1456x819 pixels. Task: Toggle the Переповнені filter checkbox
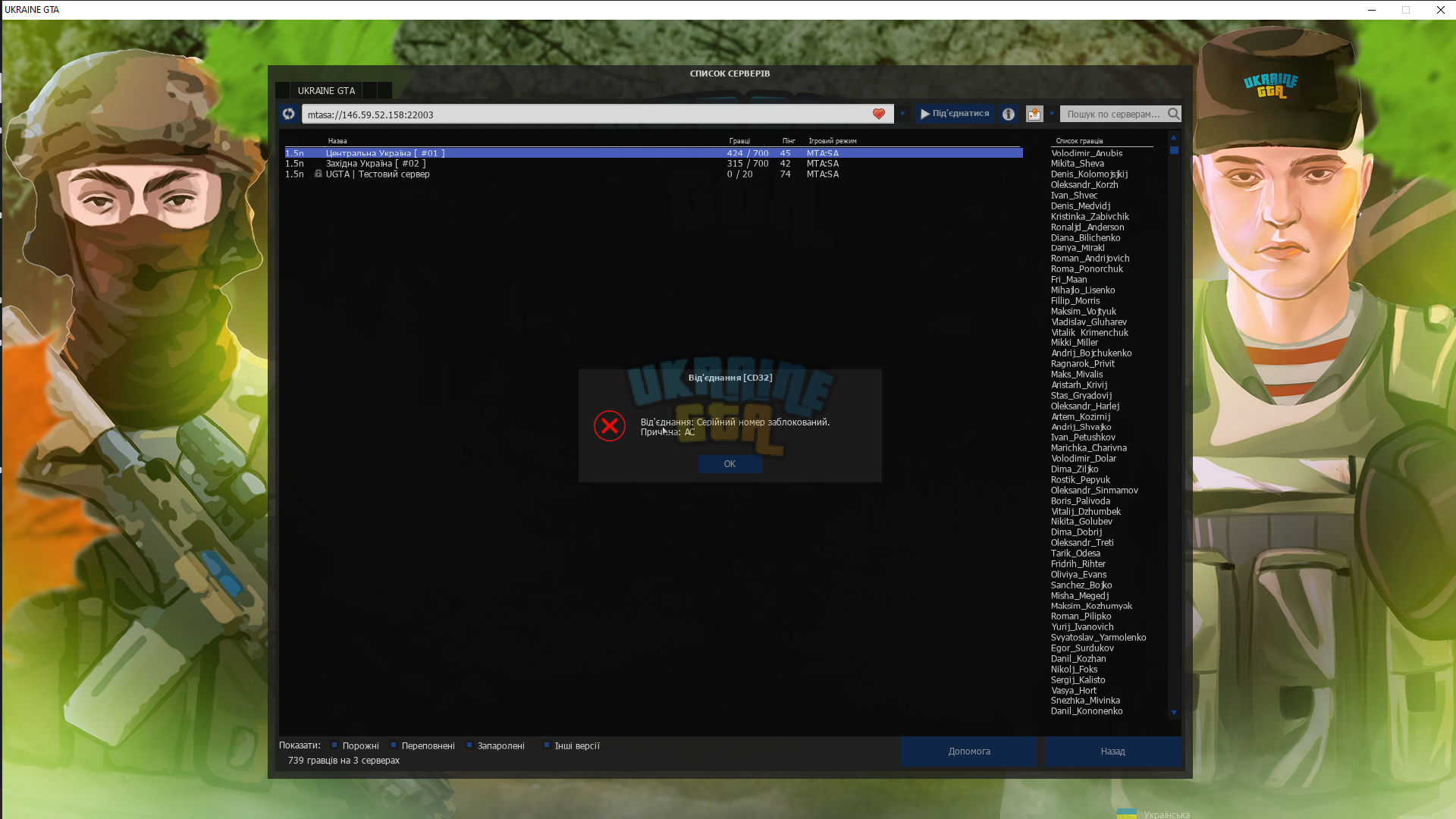pyautogui.click(x=394, y=745)
